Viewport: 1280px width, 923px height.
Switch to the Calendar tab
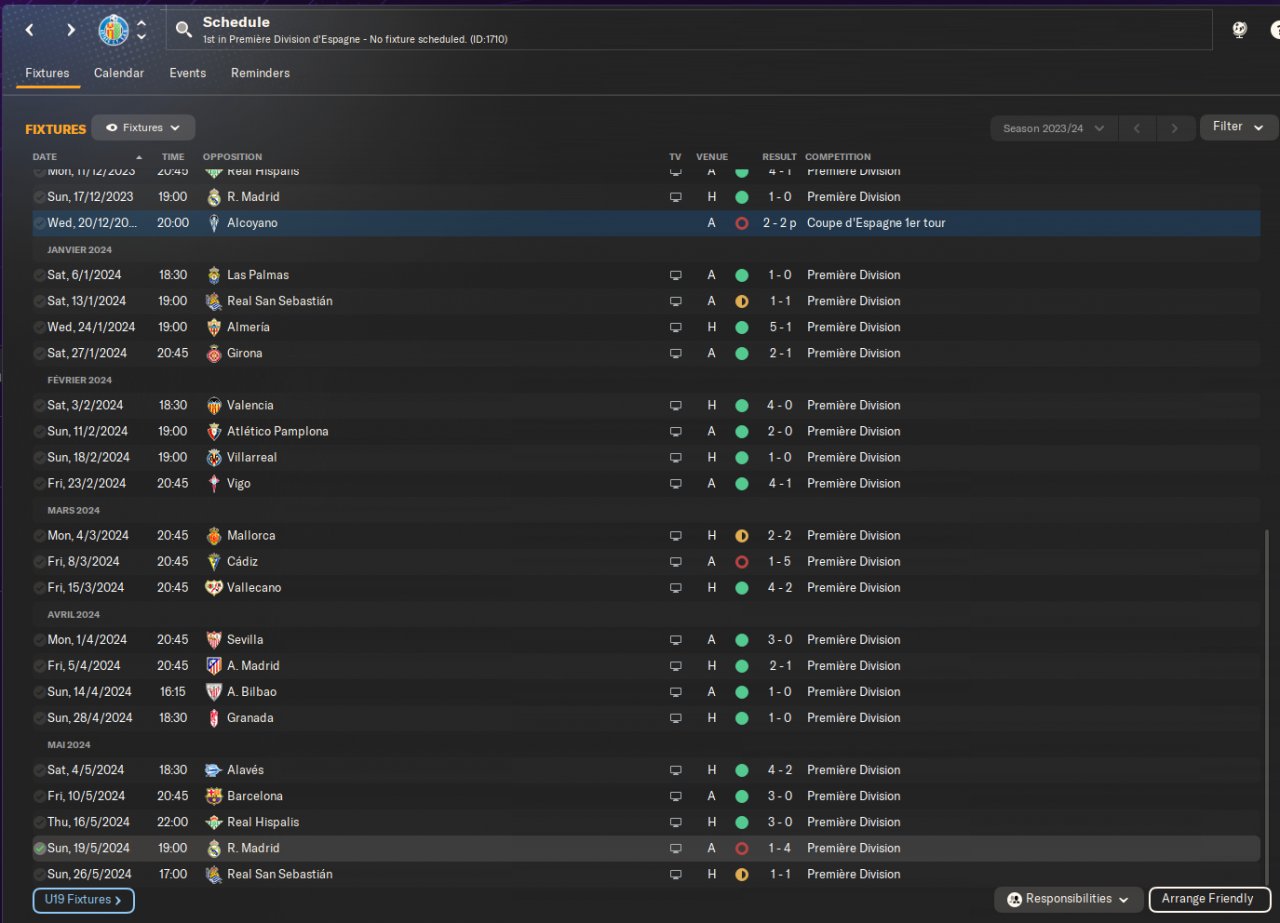coord(119,73)
